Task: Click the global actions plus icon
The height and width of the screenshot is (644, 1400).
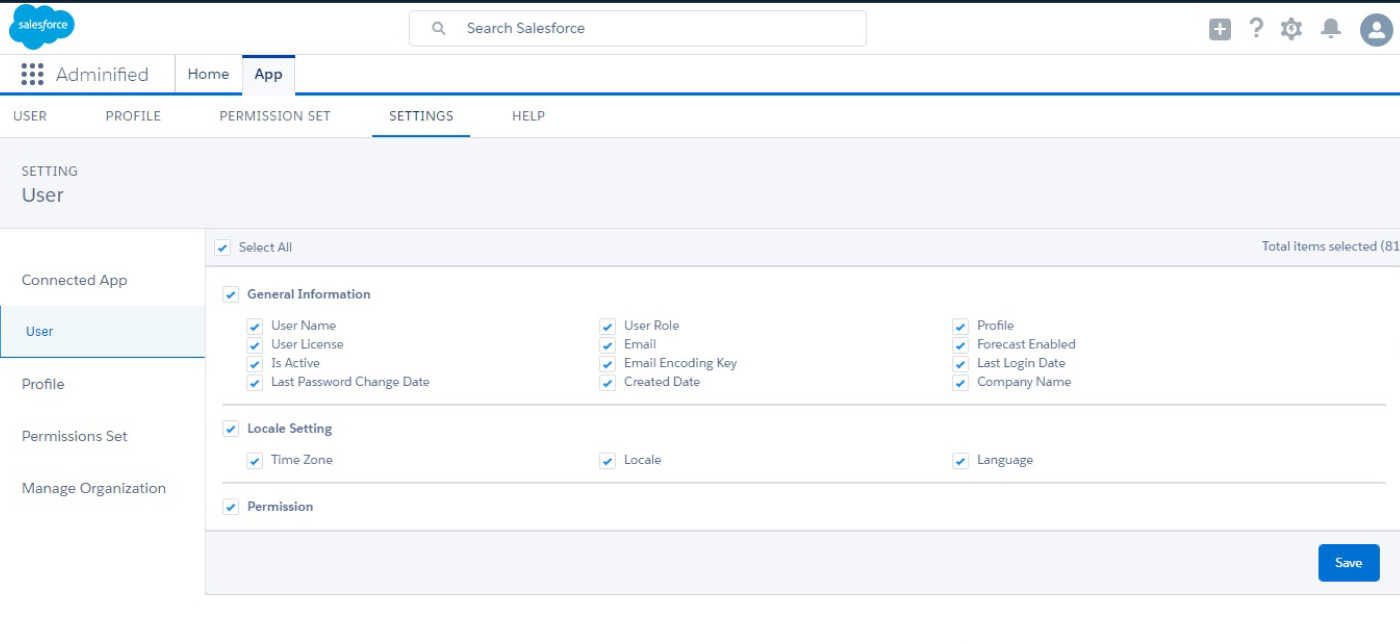Action: pyautogui.click(x=1220, y=29)
